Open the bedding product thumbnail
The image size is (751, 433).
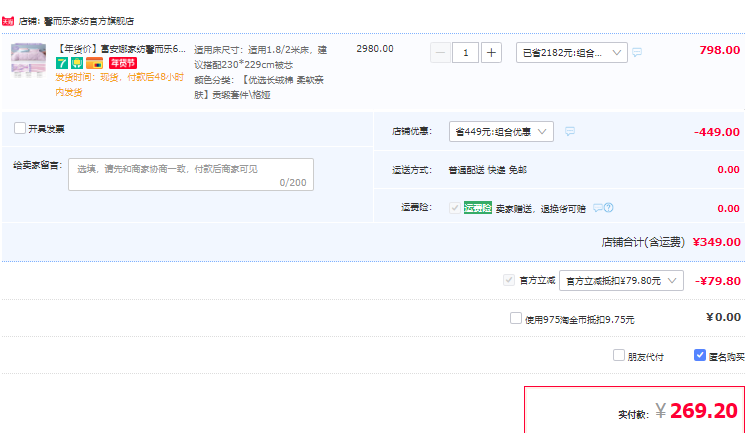click(x=29, y=60)
